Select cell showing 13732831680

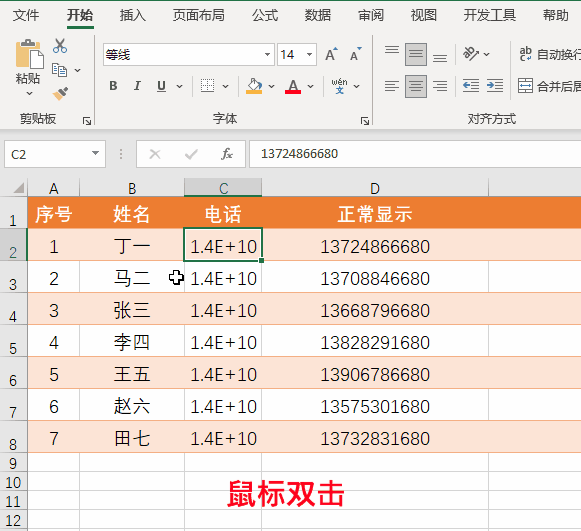click(375, 437)
